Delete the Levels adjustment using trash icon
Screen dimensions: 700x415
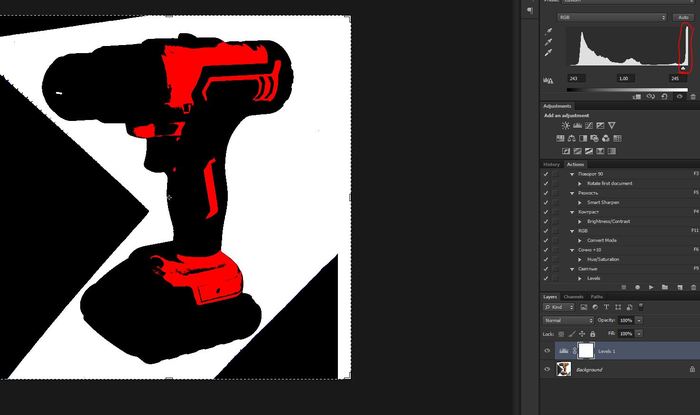tap(692, 96)
